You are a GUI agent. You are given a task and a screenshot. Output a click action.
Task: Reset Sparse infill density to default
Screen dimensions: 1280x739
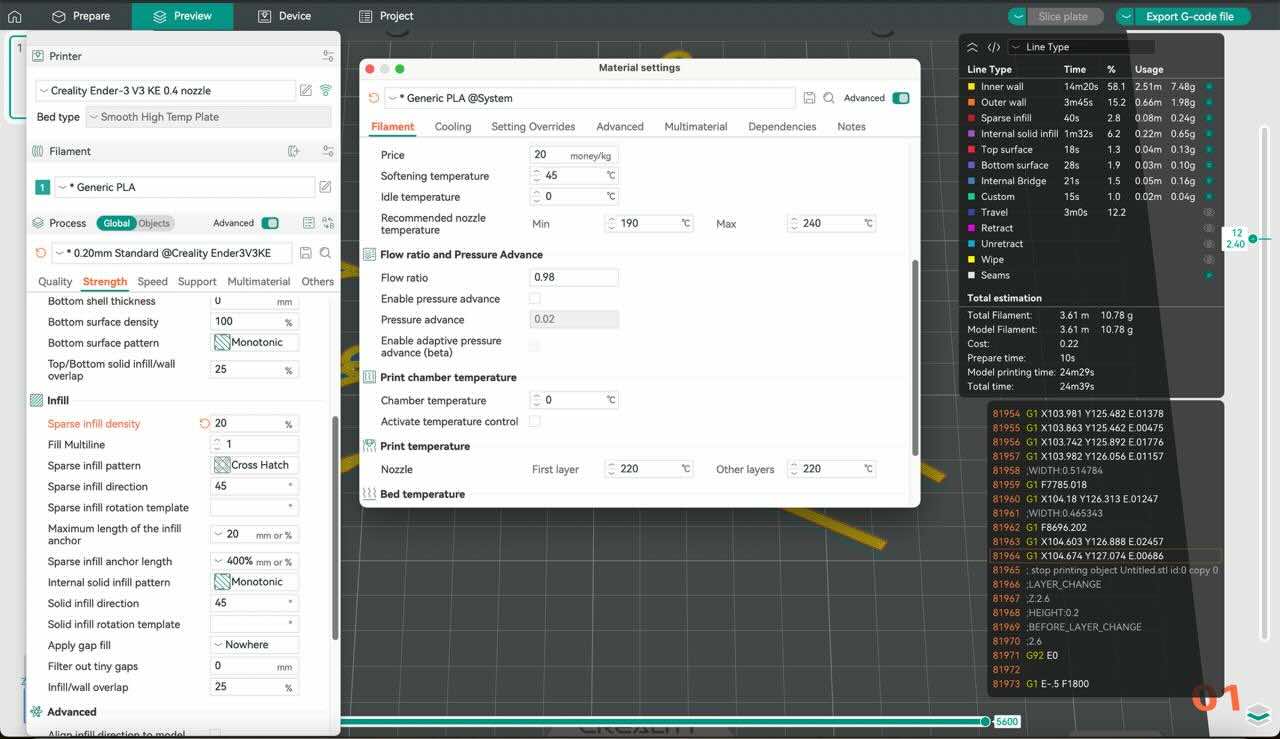click(x=205, y=424)
